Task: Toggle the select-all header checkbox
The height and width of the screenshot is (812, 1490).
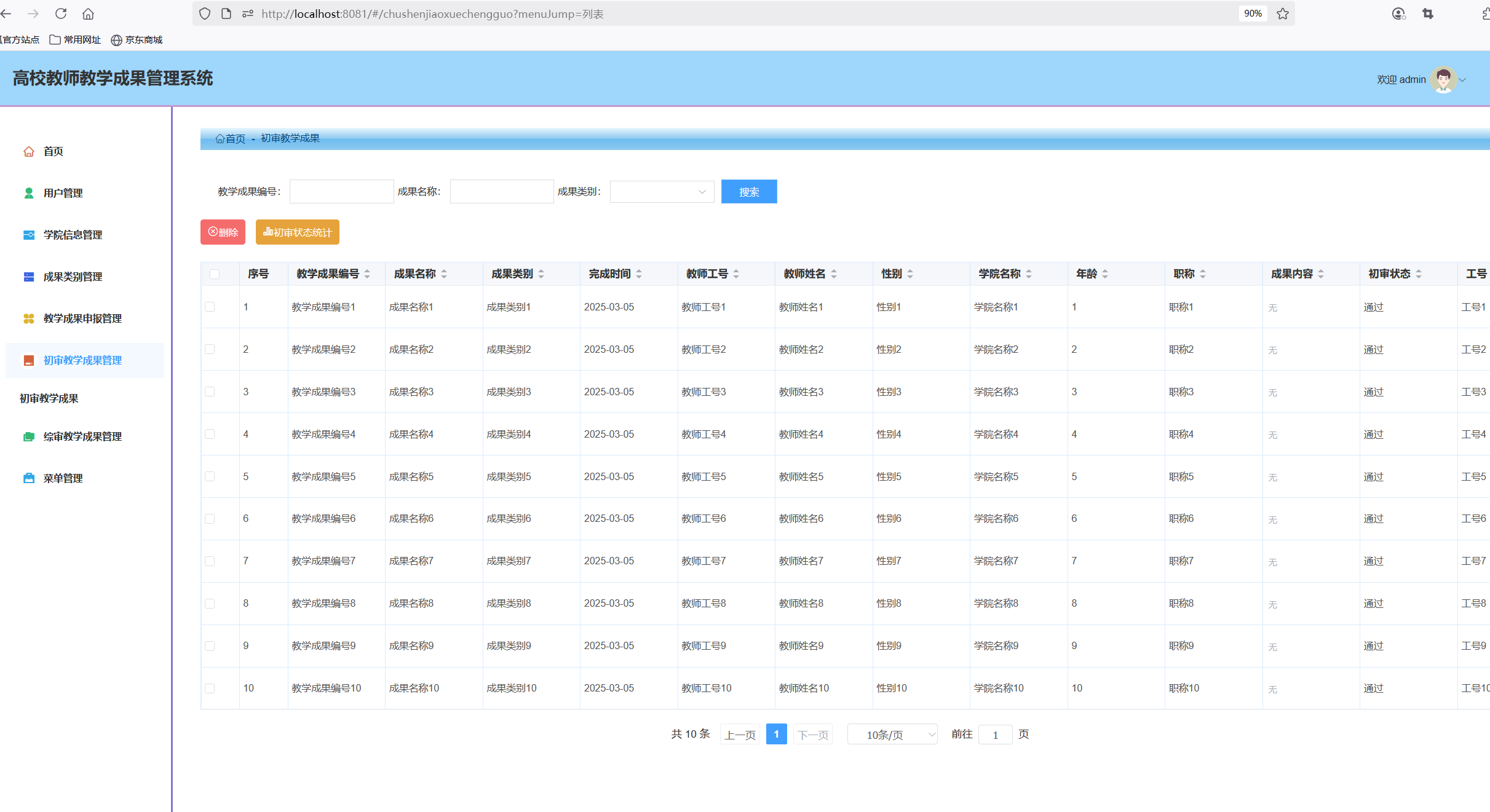Action: 215,274
